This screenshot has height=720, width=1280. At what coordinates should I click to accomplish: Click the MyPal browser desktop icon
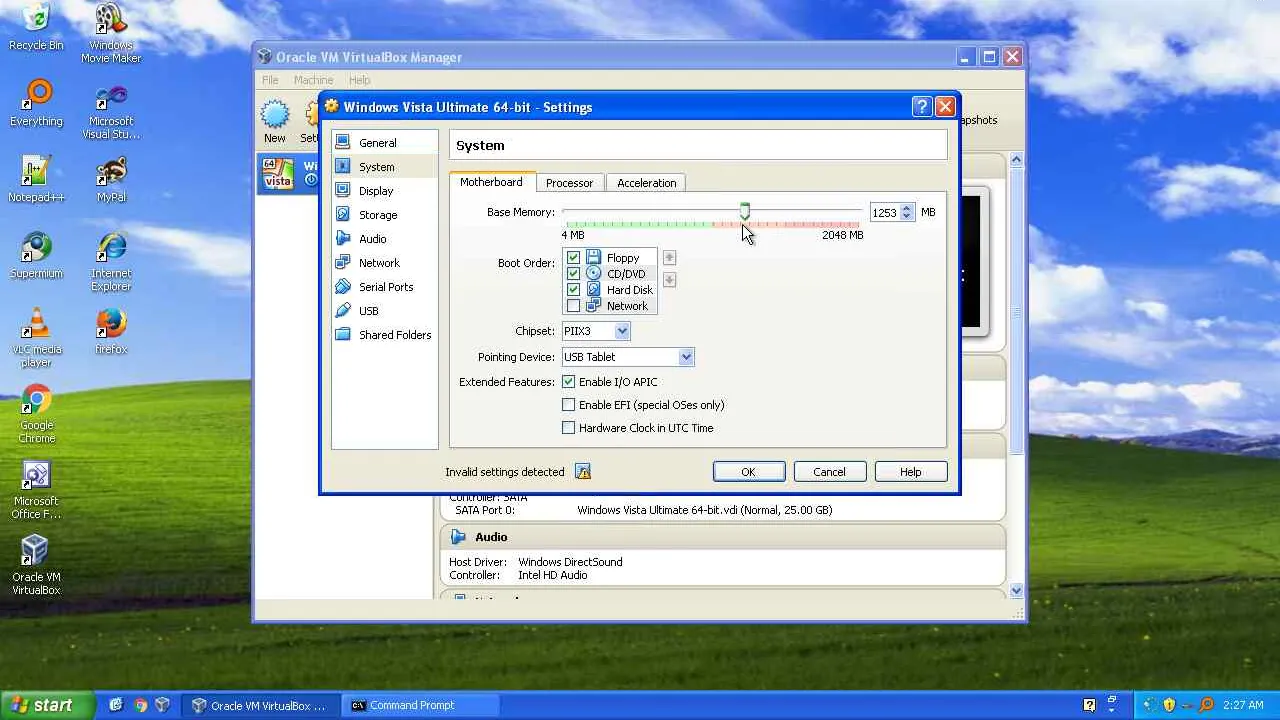[x=111, y=179]
